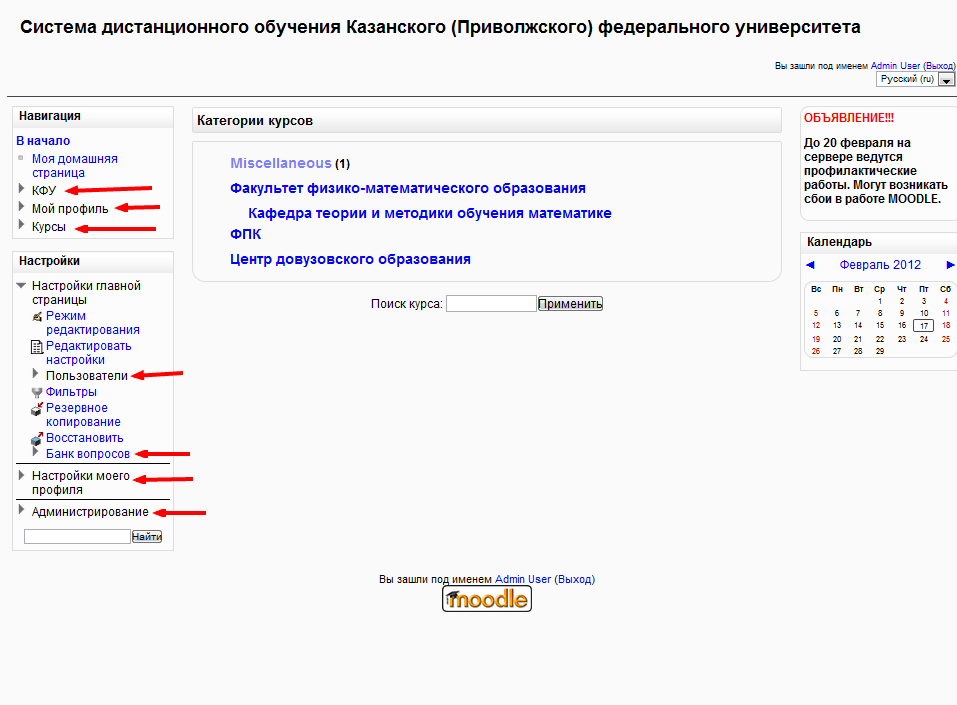Expand Настройки моего профиля section

pyautogui.click(x=21, y=474)
